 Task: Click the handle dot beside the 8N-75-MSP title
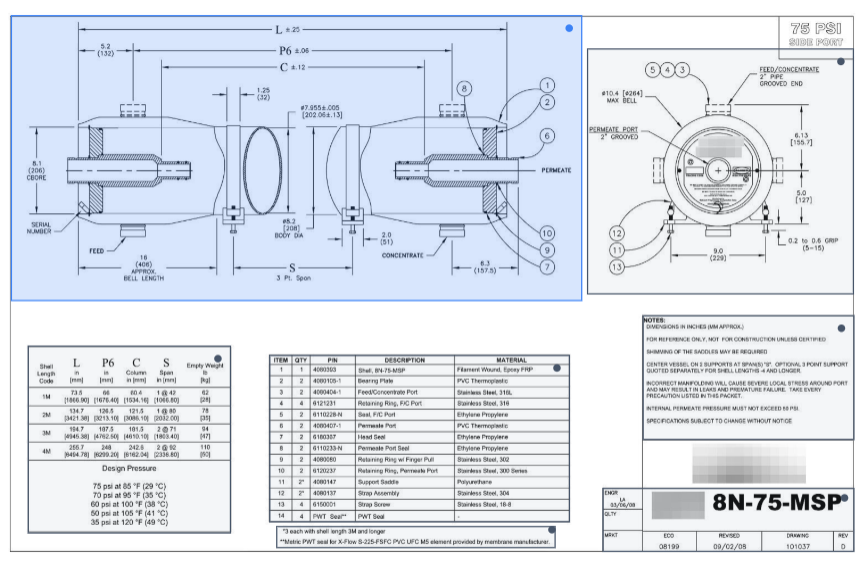(844, 499)
